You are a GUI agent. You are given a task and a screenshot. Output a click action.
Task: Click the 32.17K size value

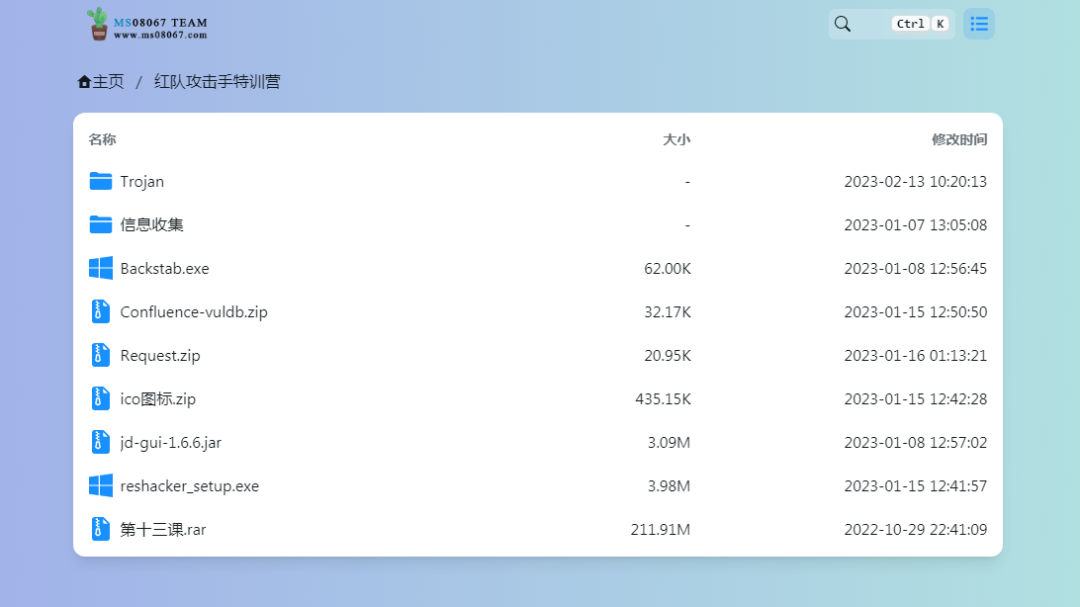pyautogui.click(x=667, y=312)
